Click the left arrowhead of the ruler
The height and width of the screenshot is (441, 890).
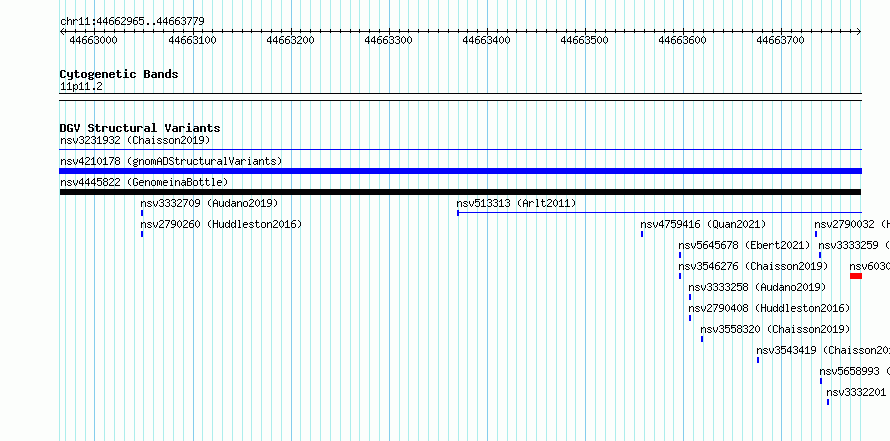tap(62, 32)
